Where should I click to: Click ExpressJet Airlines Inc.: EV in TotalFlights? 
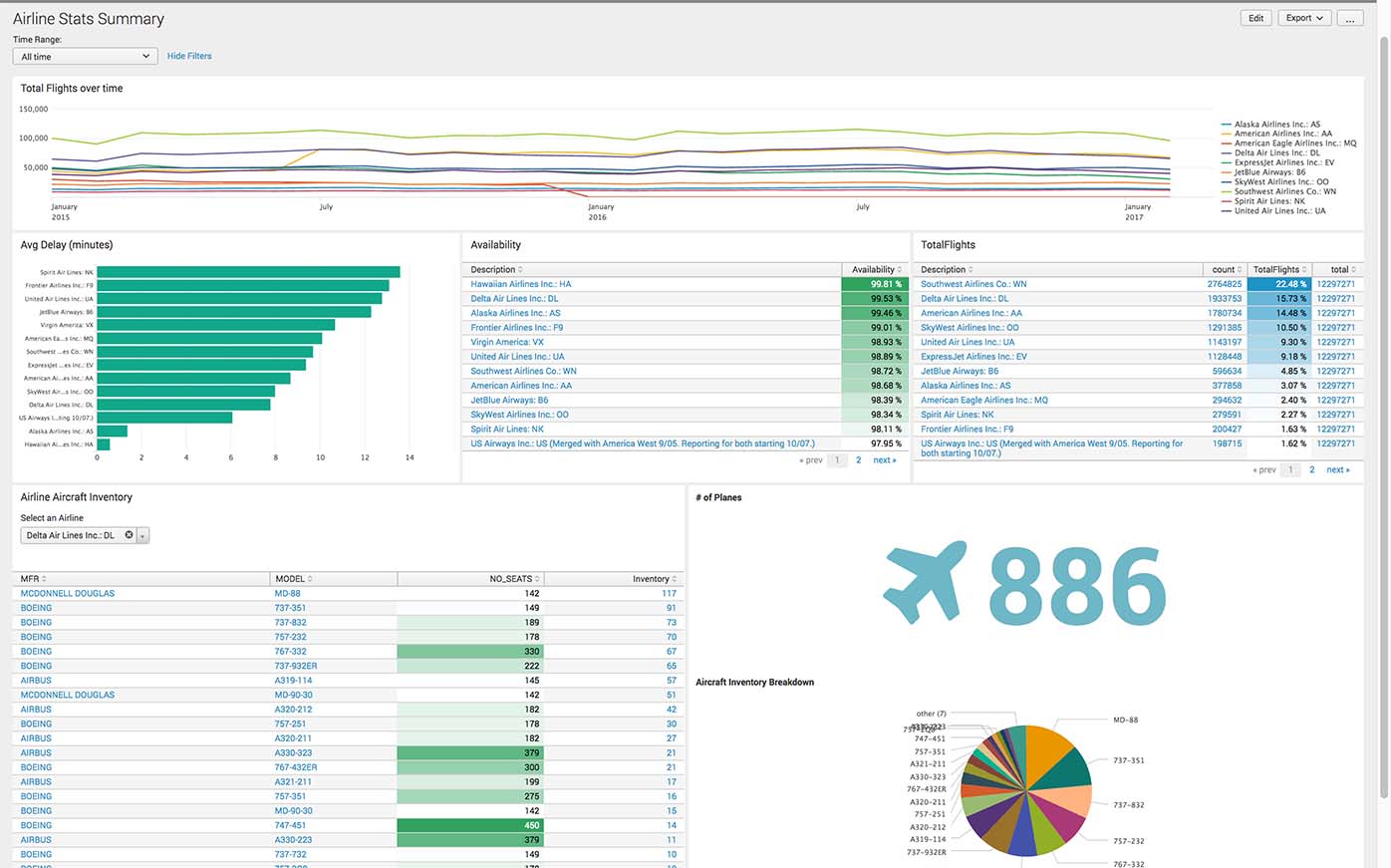click(974, 356)
